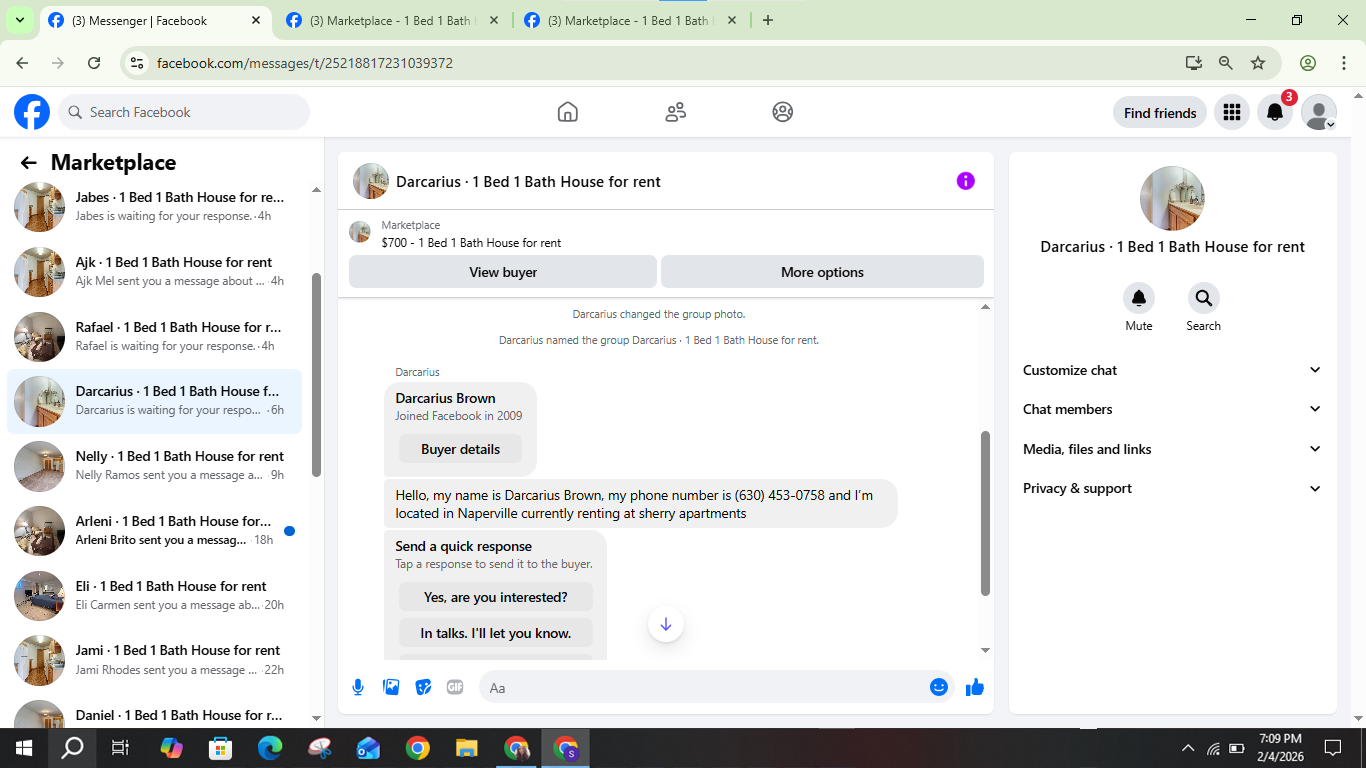Screen dimensions: 1366x768
Task: Click the chat messages scrollbar
Action: click(x=985, y=513)
